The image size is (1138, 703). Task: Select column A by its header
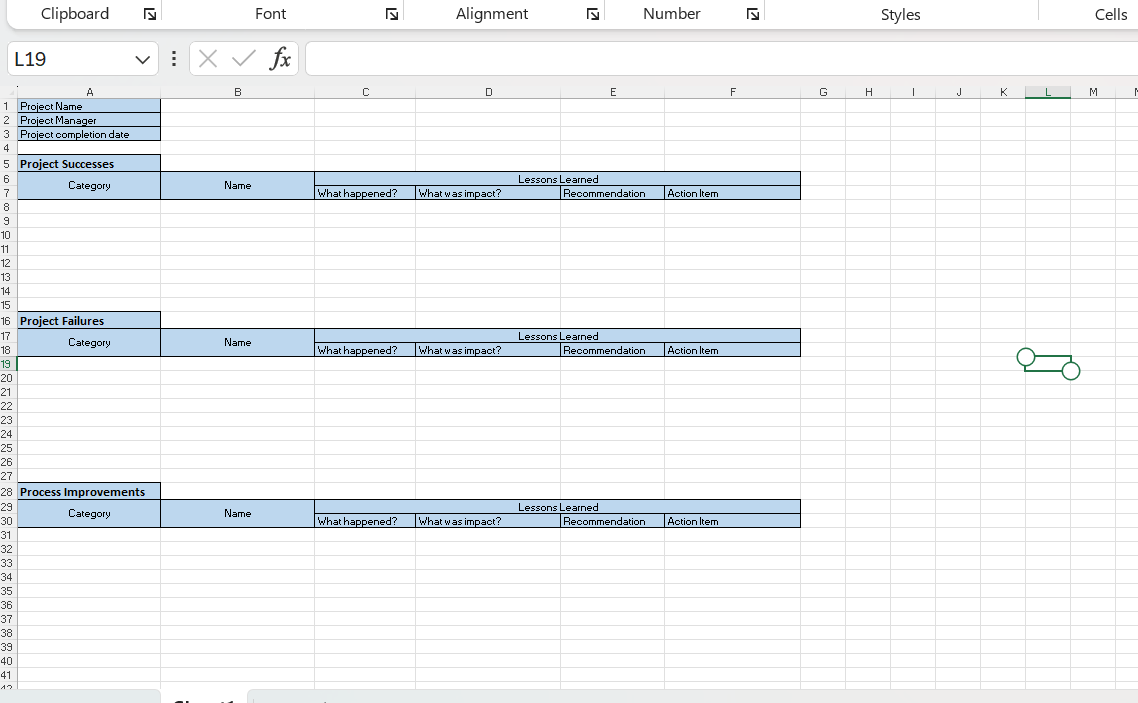(90, 91)
